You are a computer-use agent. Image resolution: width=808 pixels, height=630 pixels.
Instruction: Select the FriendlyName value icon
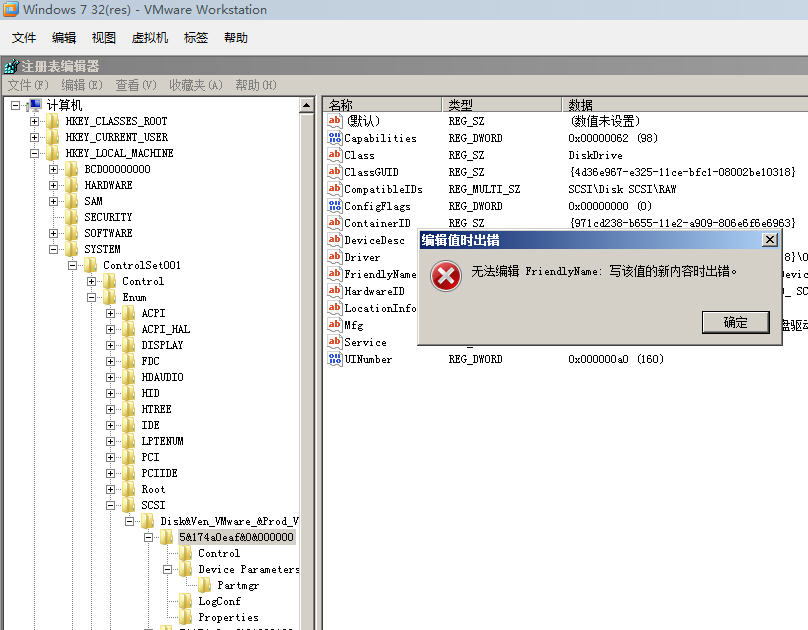coord(334,274)
